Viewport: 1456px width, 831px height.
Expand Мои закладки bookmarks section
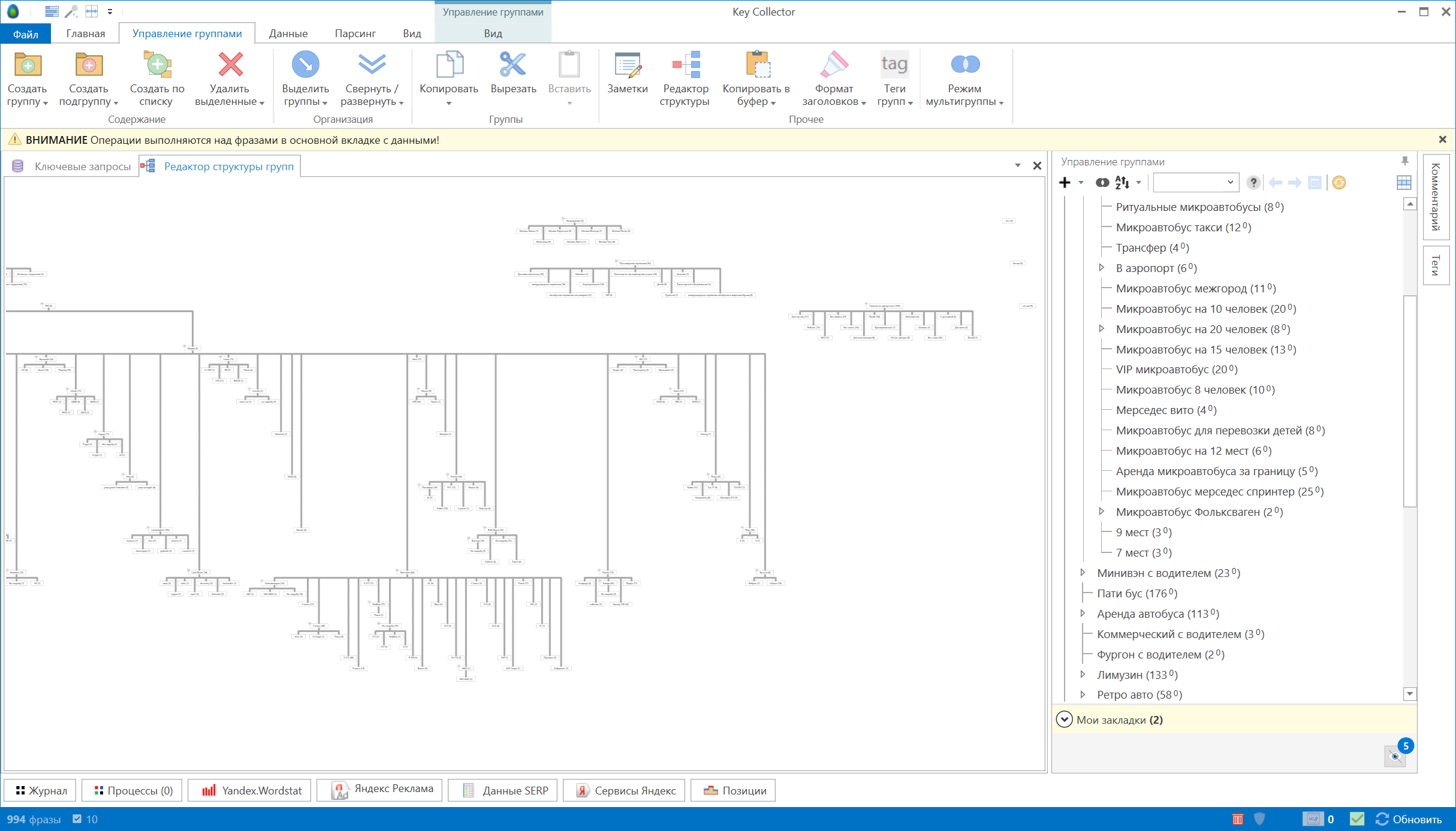[x=1065, y=720]
